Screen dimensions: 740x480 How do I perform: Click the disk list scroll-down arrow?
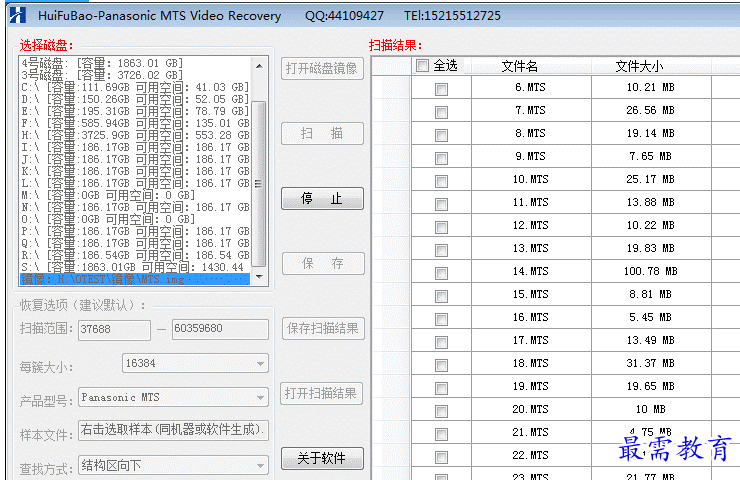pos(259,277)
